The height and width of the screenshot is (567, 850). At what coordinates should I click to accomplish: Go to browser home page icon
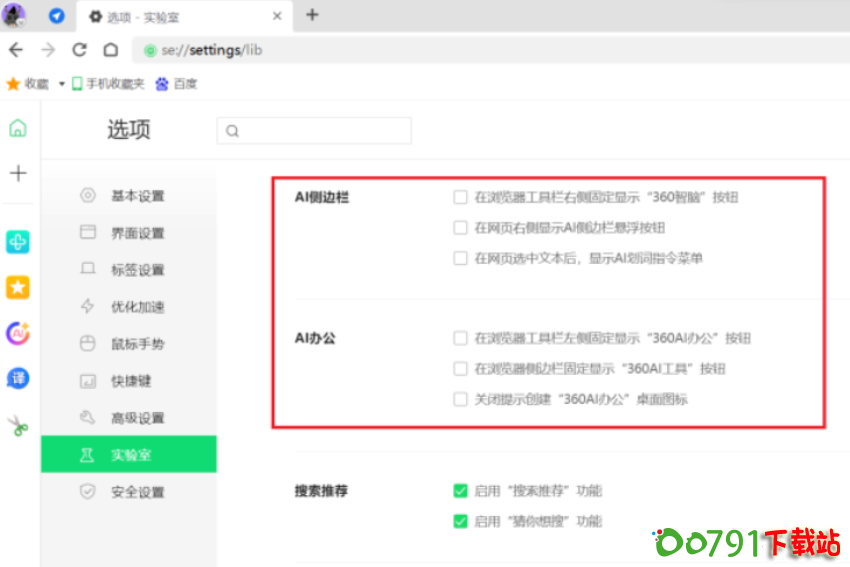pos(111,50)
